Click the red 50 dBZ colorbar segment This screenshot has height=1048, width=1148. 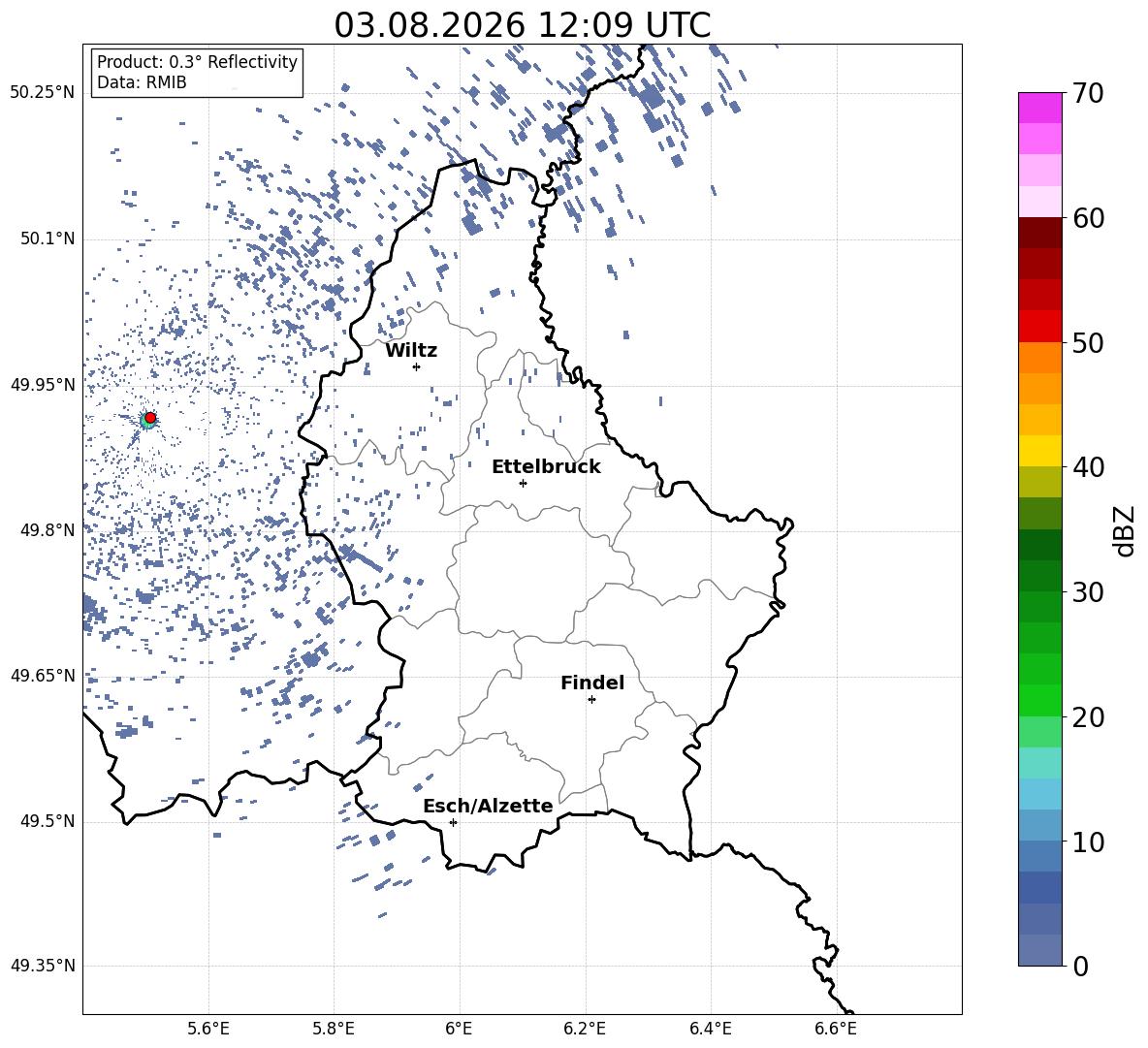pyautogui.click(x=1039, y=327)
